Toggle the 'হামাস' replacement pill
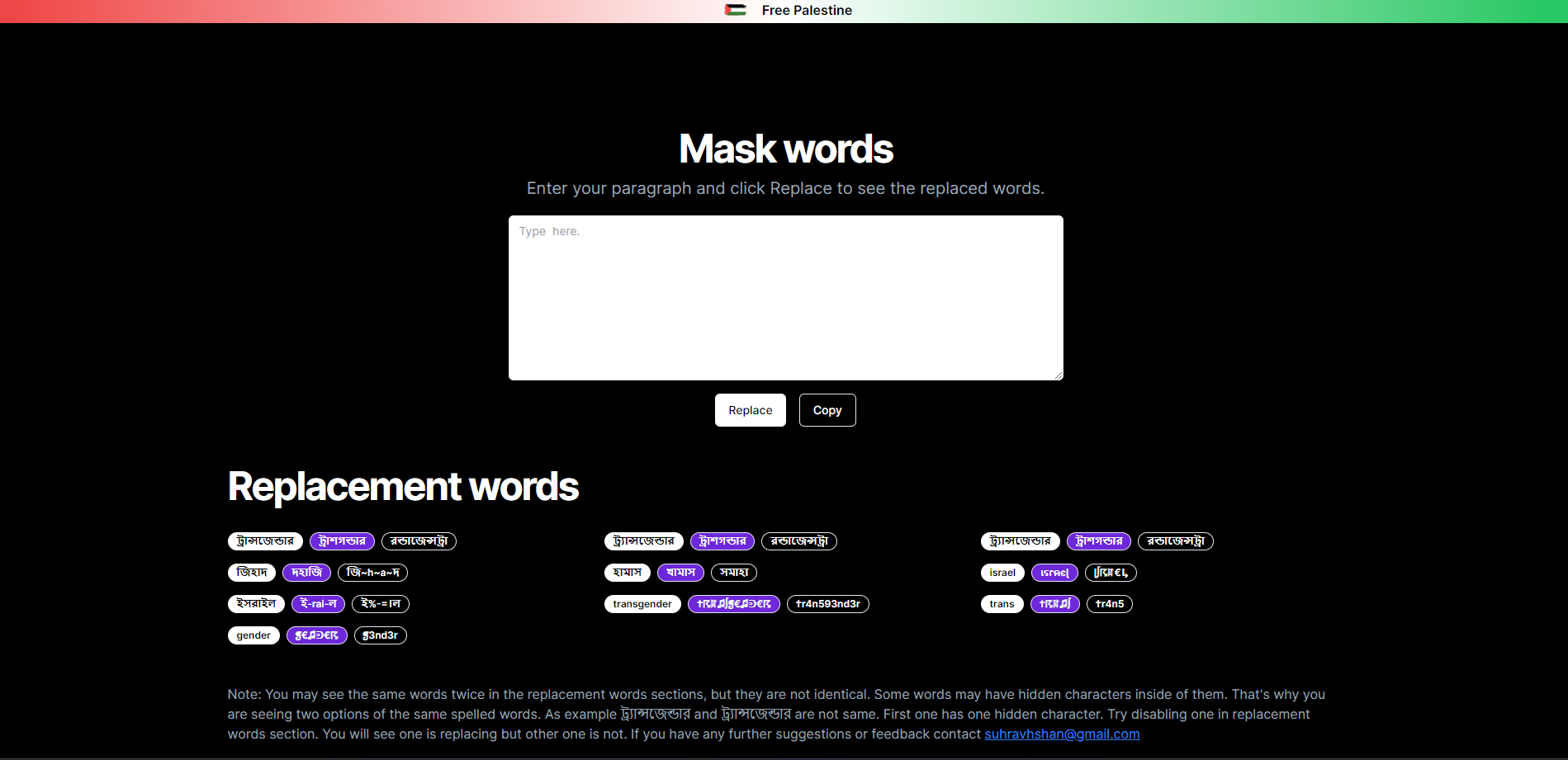 click(x=627, y=572)
